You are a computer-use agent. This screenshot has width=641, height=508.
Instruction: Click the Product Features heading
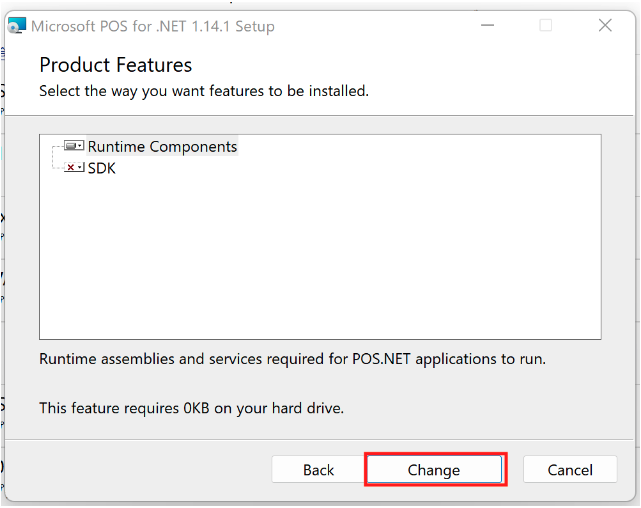point(115,65)
